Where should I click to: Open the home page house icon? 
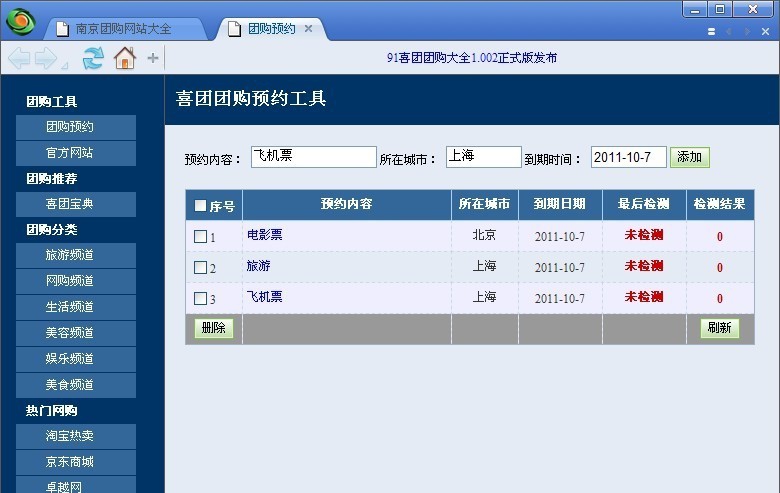pos(125,58)
